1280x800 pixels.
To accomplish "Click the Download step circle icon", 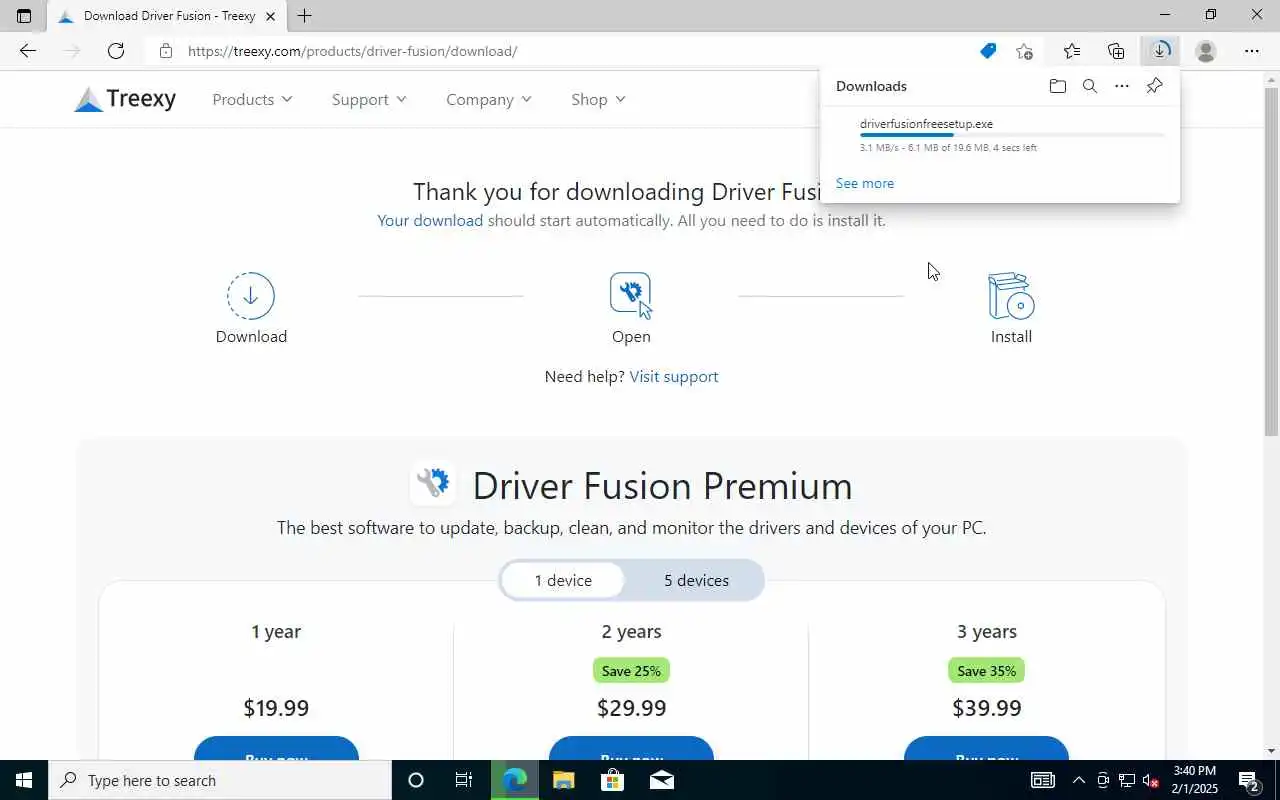I will click(251, 295).
